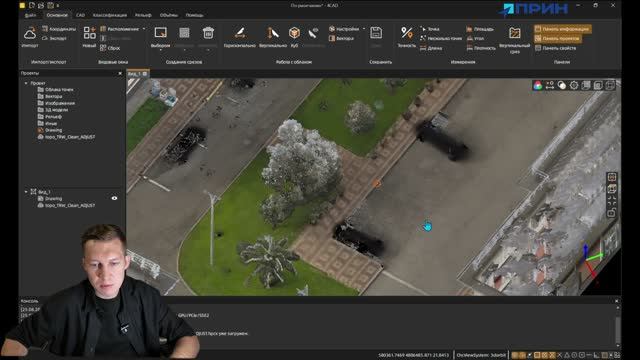
Task: Click the blue-green axis orientation gizmo
Action: (x=591, y=262)
